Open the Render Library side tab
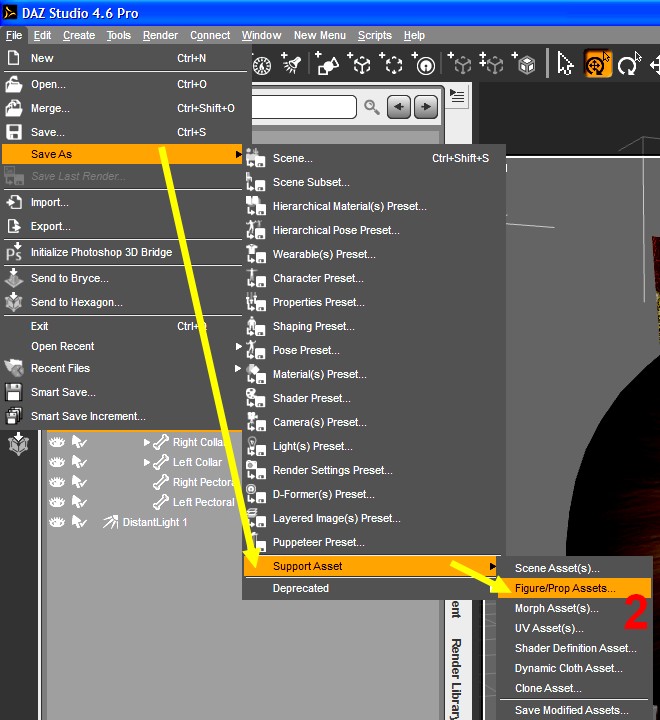Screen dimensions: 660x720 [456, 678]
